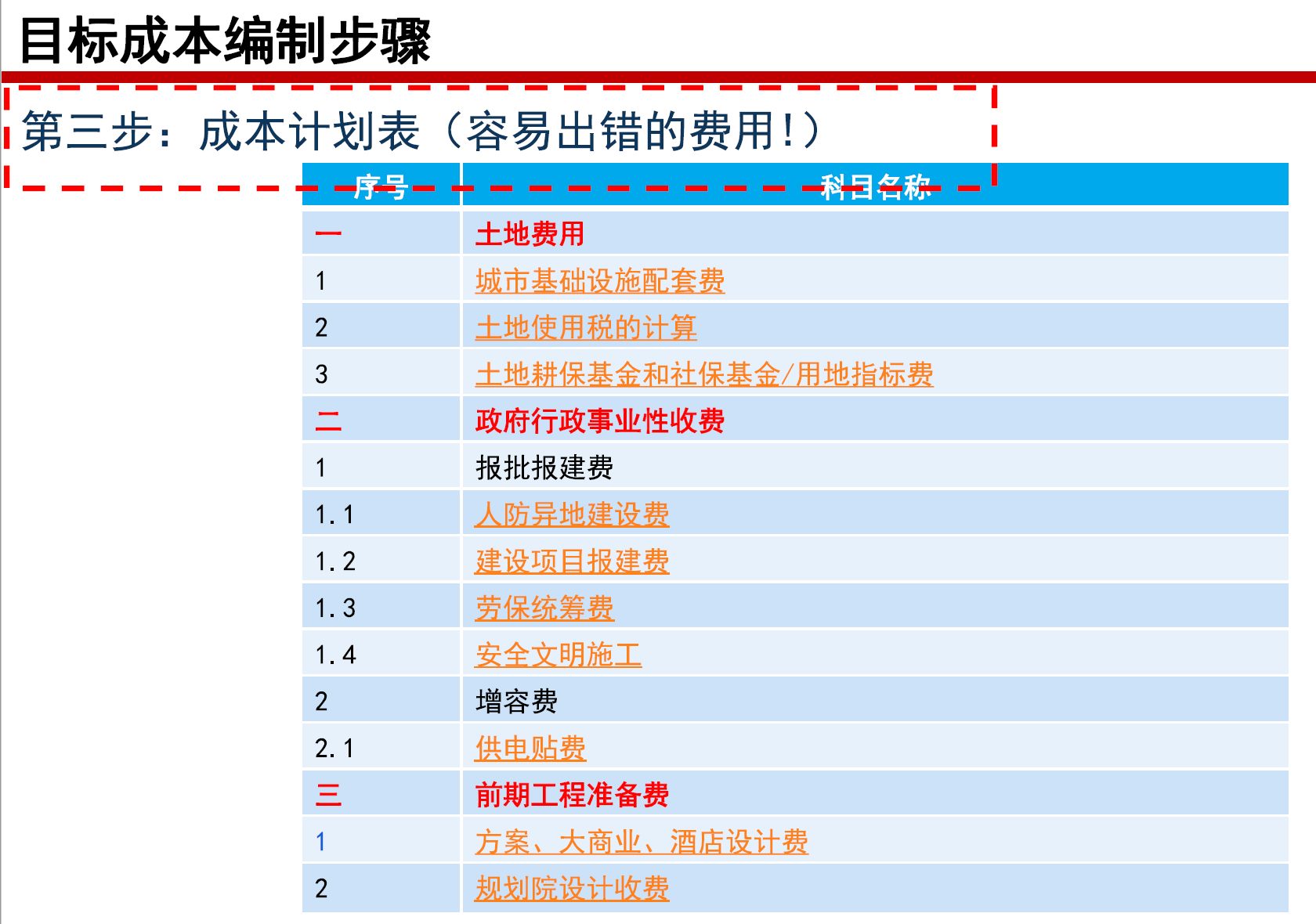Click the 报批报建费 row text
This screenshot has height=924, width=1316.
[544, 467]
